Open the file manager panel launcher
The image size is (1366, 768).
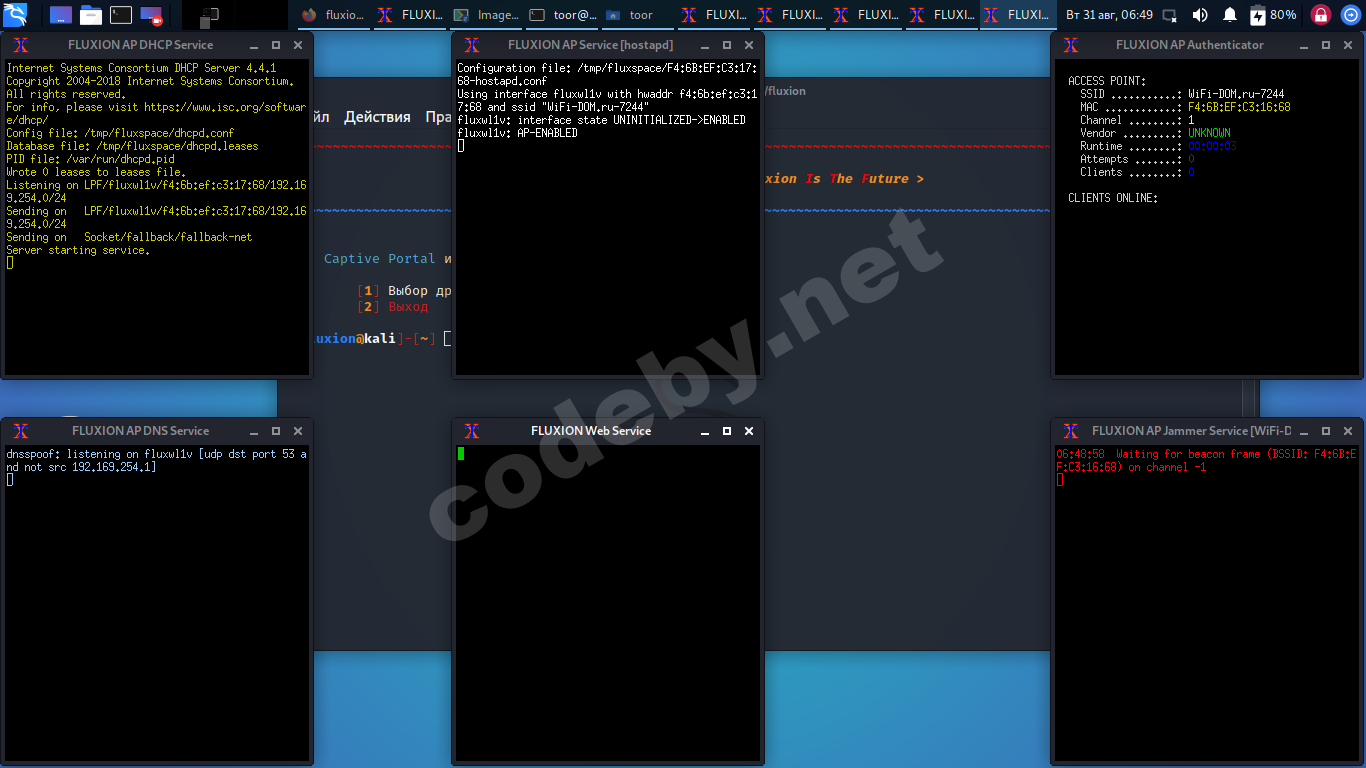coord(91,15)
